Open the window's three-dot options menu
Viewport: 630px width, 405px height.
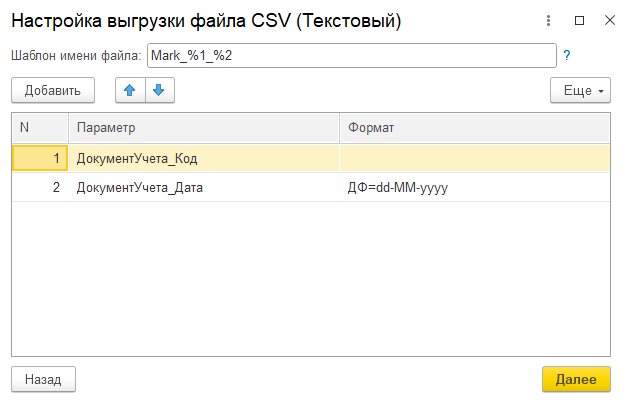pos(549,20)
